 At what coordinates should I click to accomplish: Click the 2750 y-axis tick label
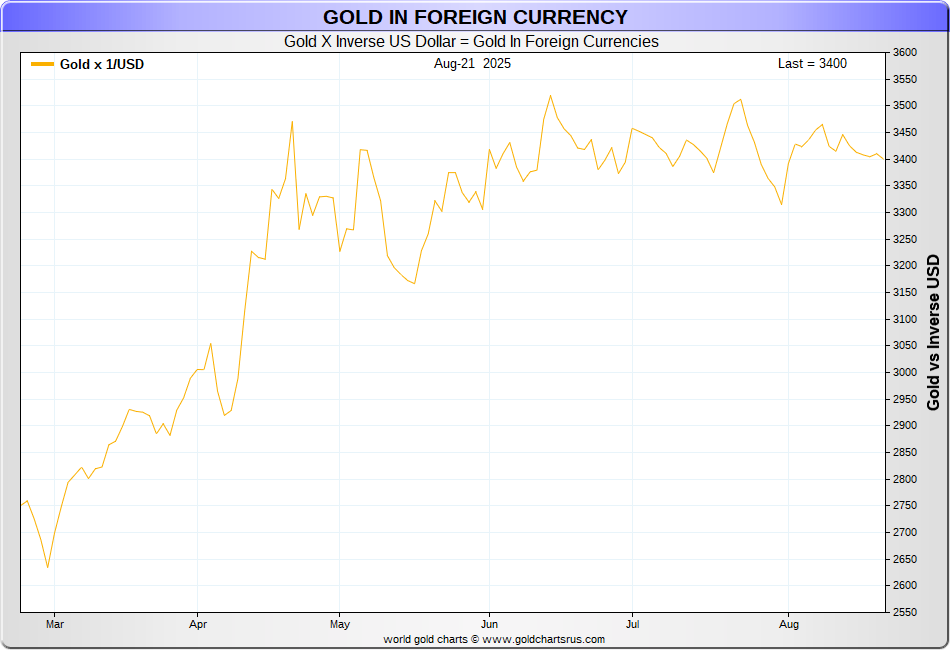pyautogui.click(x=905, y=505)
